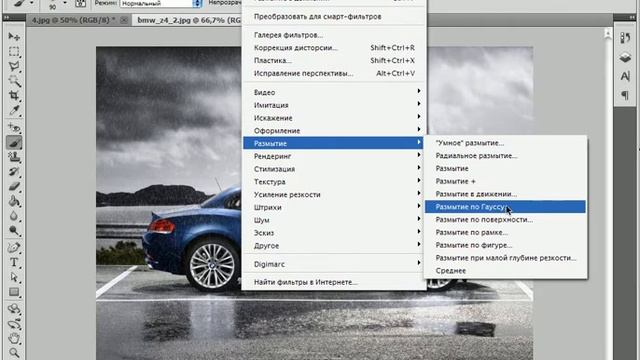Viewport: 640px width, 360px height.
Task: Select the Polygonal Lasso tool
Action: pyautogui.click(x=14, y=67)
